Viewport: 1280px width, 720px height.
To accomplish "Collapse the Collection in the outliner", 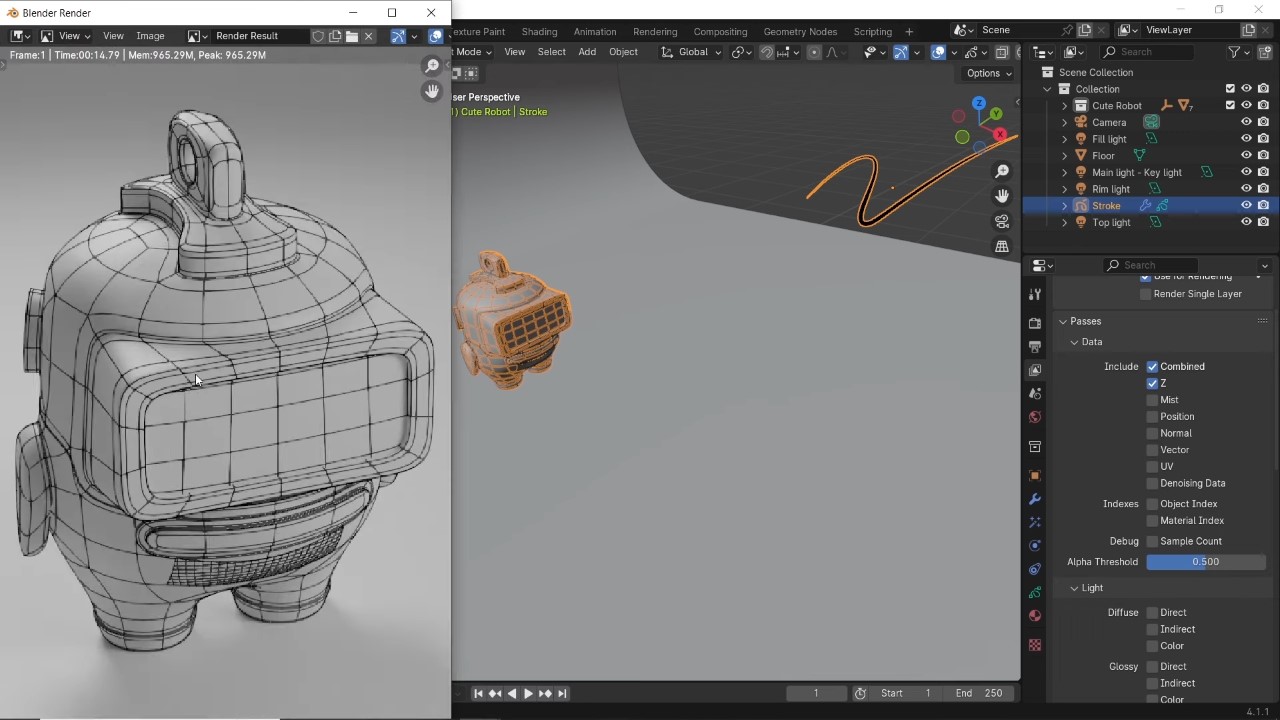I will coord(1047,88).
